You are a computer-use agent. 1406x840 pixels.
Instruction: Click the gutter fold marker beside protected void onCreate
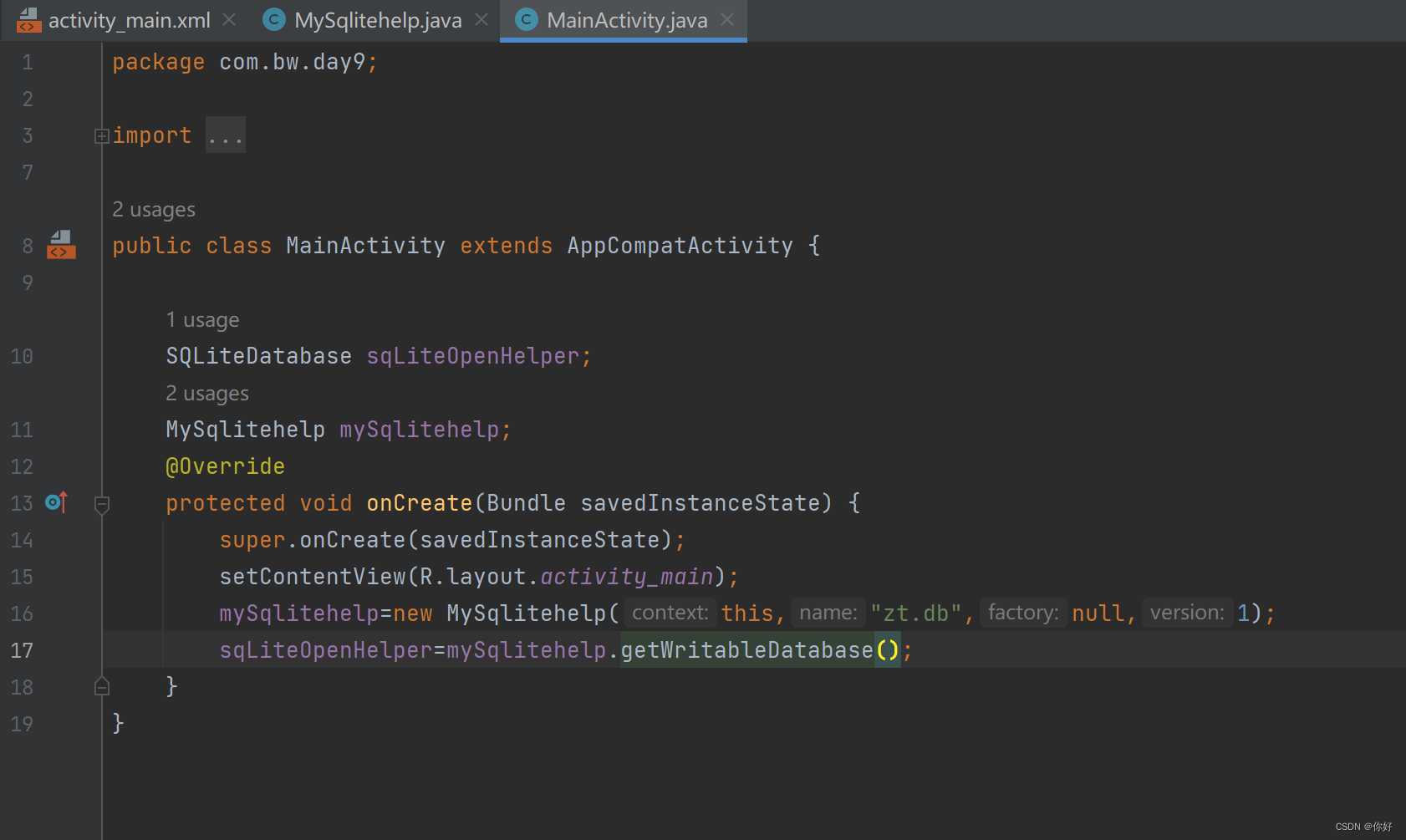(x=101, y=504)
